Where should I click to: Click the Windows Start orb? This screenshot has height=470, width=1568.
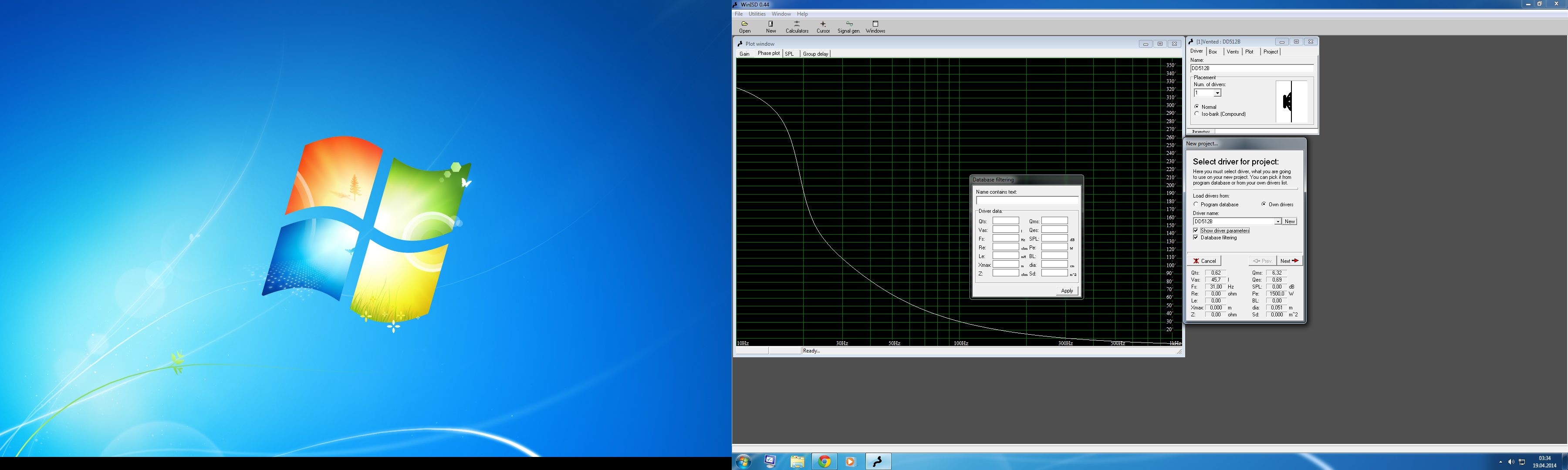tap(743, 461)
